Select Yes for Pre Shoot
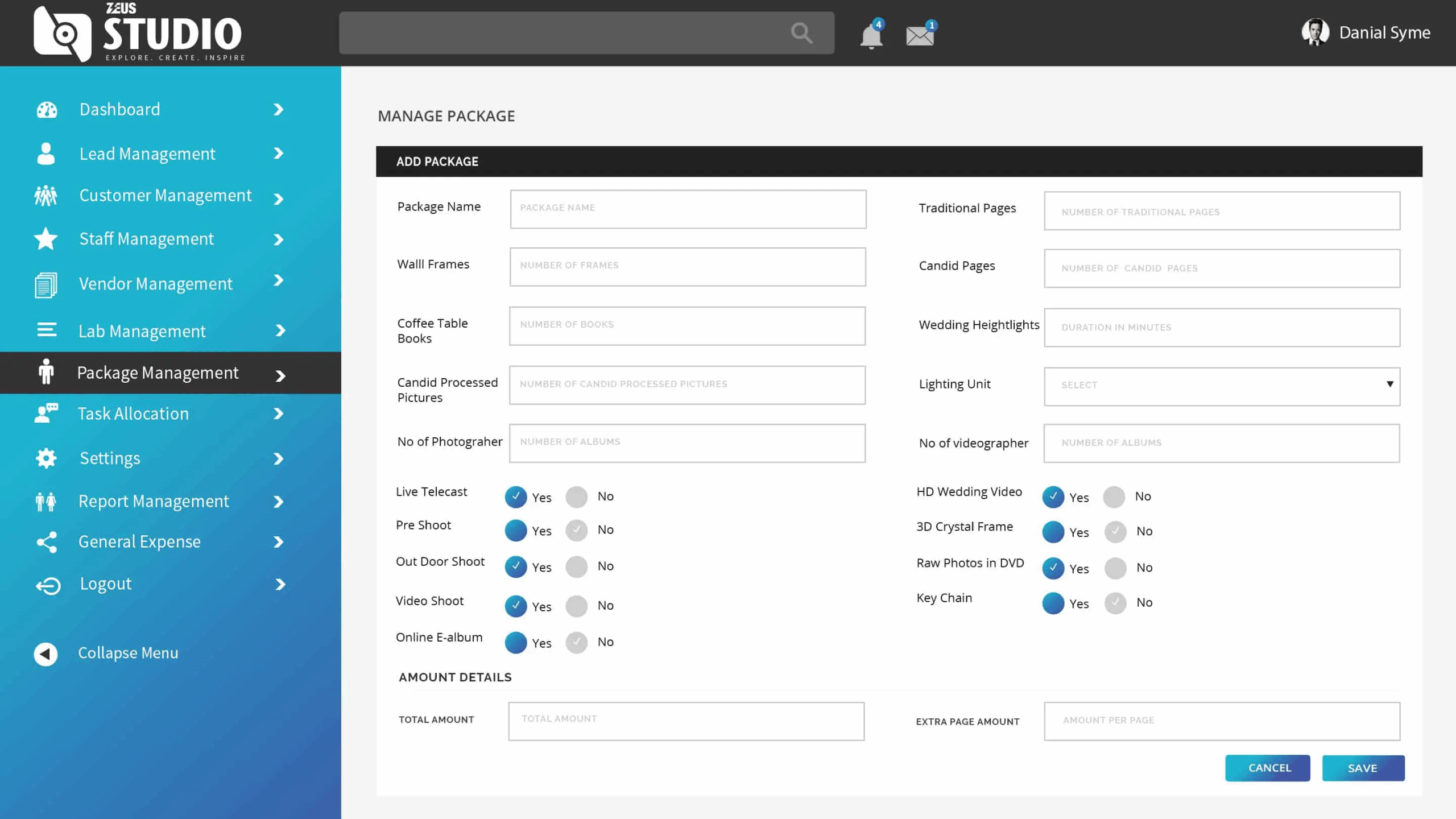This screenshot has width=1456, height=819. click(515, 530)
